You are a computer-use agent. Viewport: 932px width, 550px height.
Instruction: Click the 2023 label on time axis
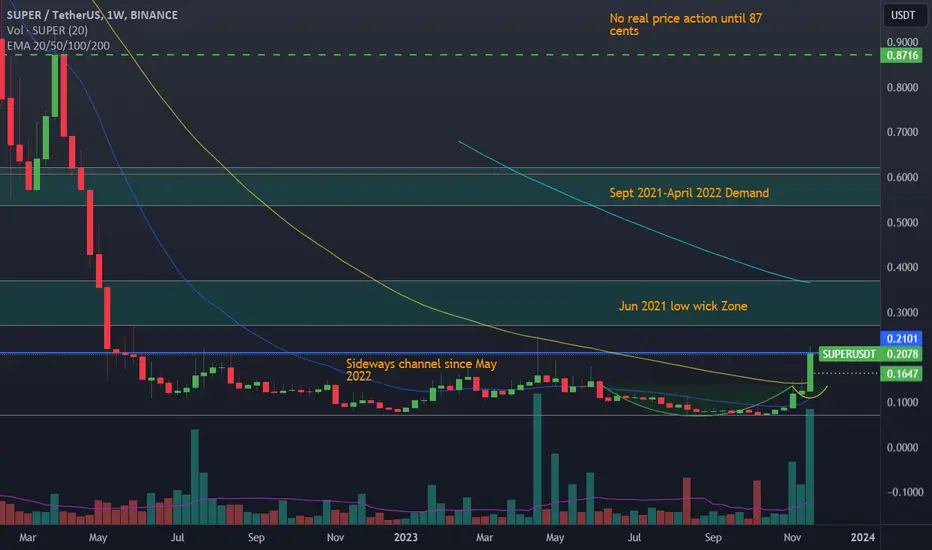pyautogui.click(x=406, y=538)
